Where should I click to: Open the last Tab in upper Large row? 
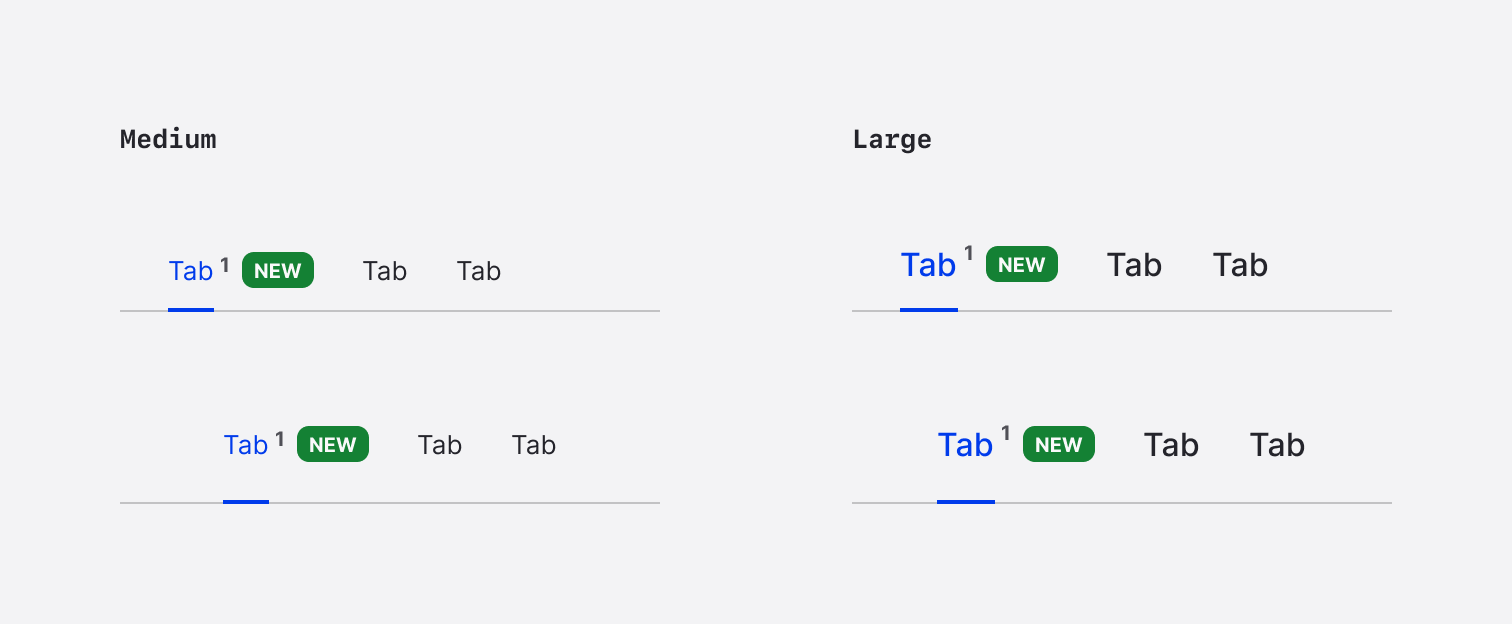(x=1240, y=265)
